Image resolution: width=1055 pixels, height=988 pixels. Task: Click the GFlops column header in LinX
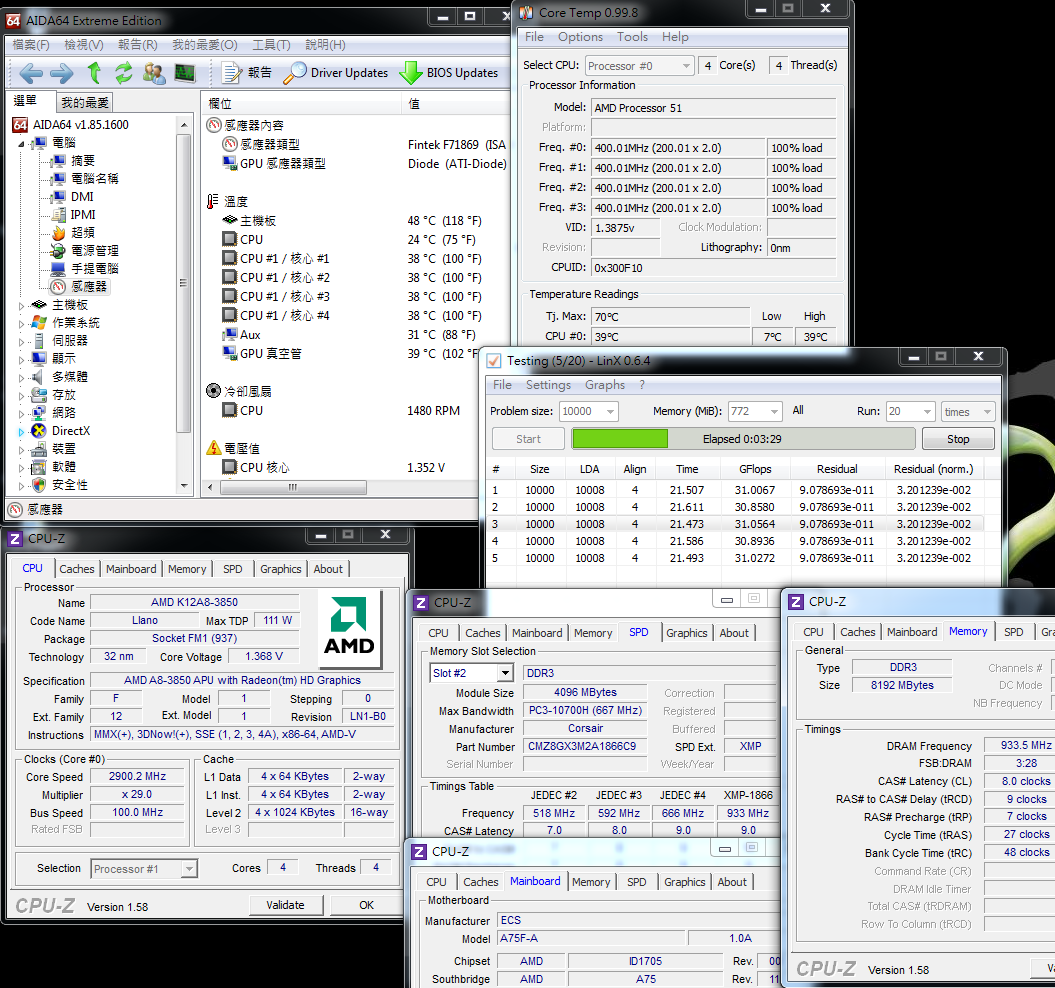pos(755,469)
